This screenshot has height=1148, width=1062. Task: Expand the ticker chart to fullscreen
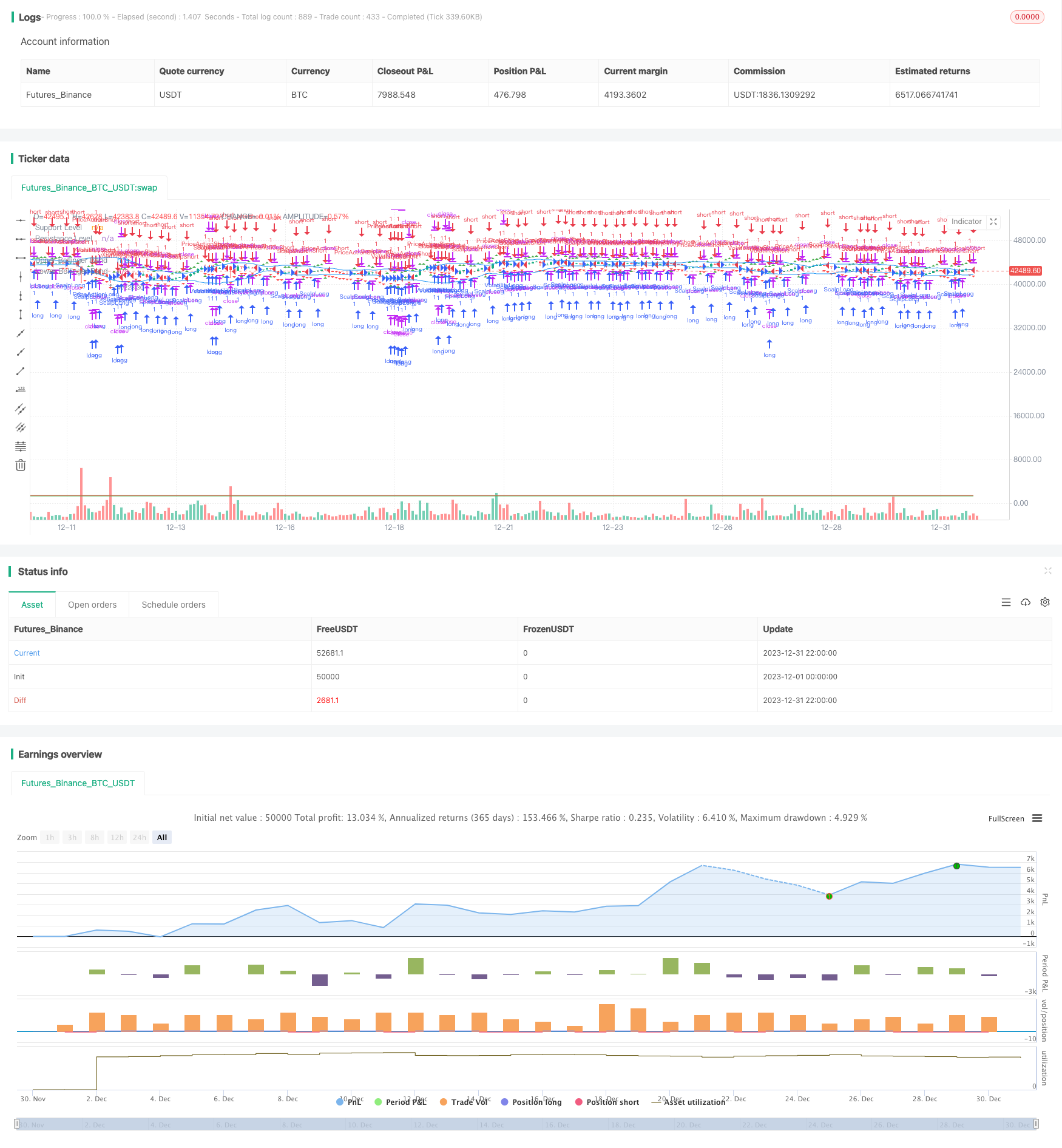(x=993, y=222)
